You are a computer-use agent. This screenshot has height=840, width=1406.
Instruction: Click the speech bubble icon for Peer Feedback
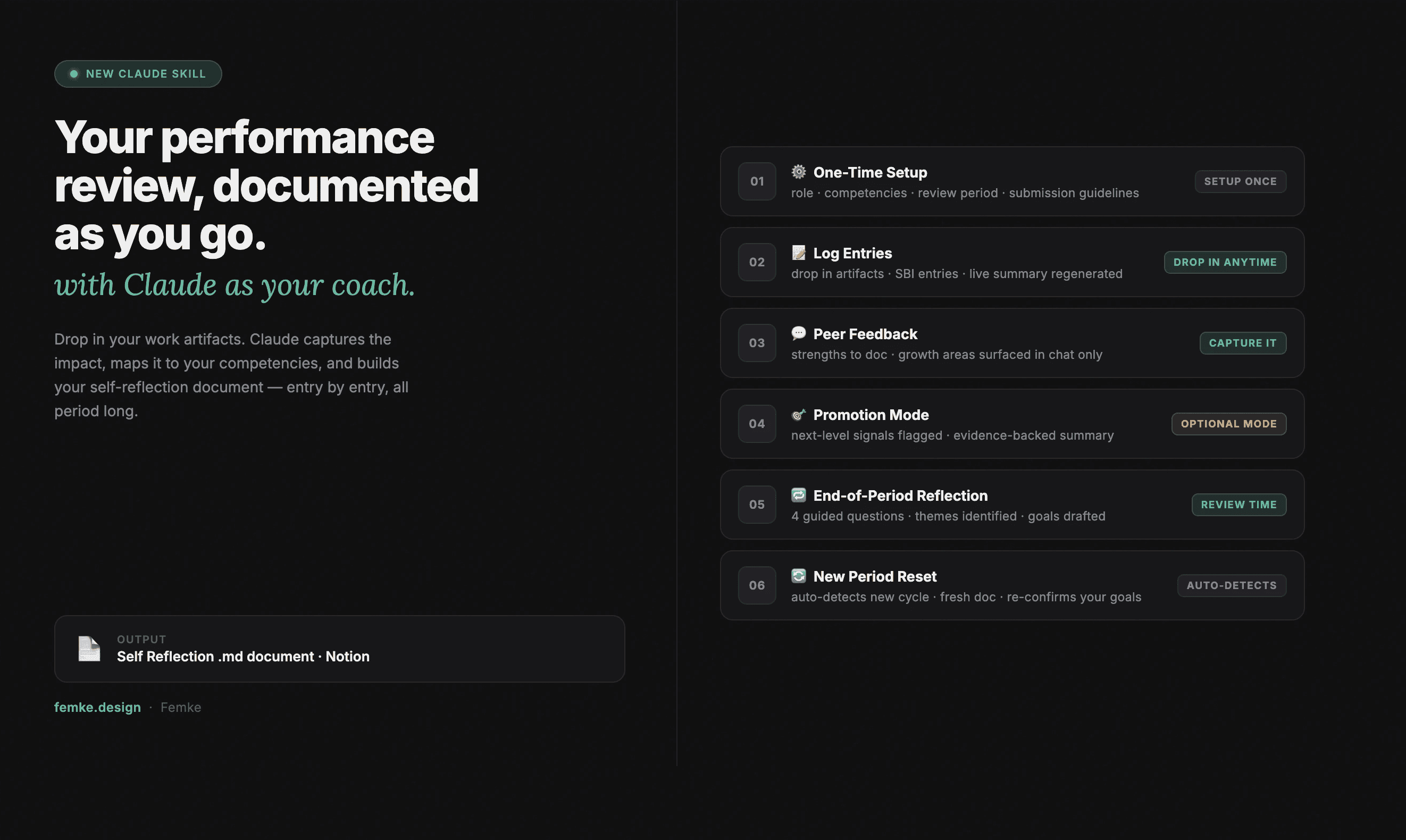tap(798, 333)
